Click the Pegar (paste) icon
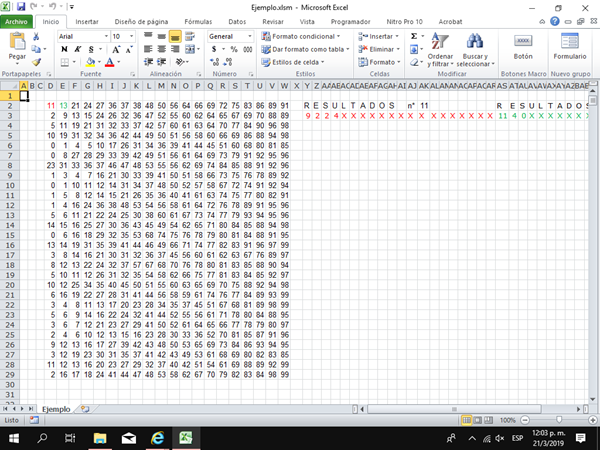Viewport: 600px width, 450px height. tap(17, 45)
